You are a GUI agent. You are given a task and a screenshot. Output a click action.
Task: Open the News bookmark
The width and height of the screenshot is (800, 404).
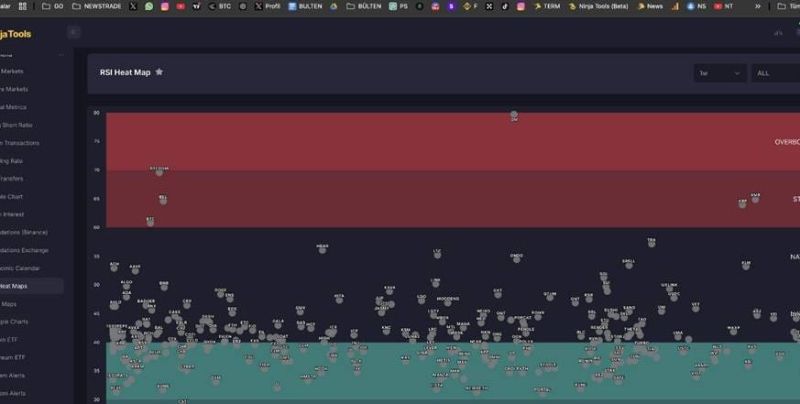(651, 6)
